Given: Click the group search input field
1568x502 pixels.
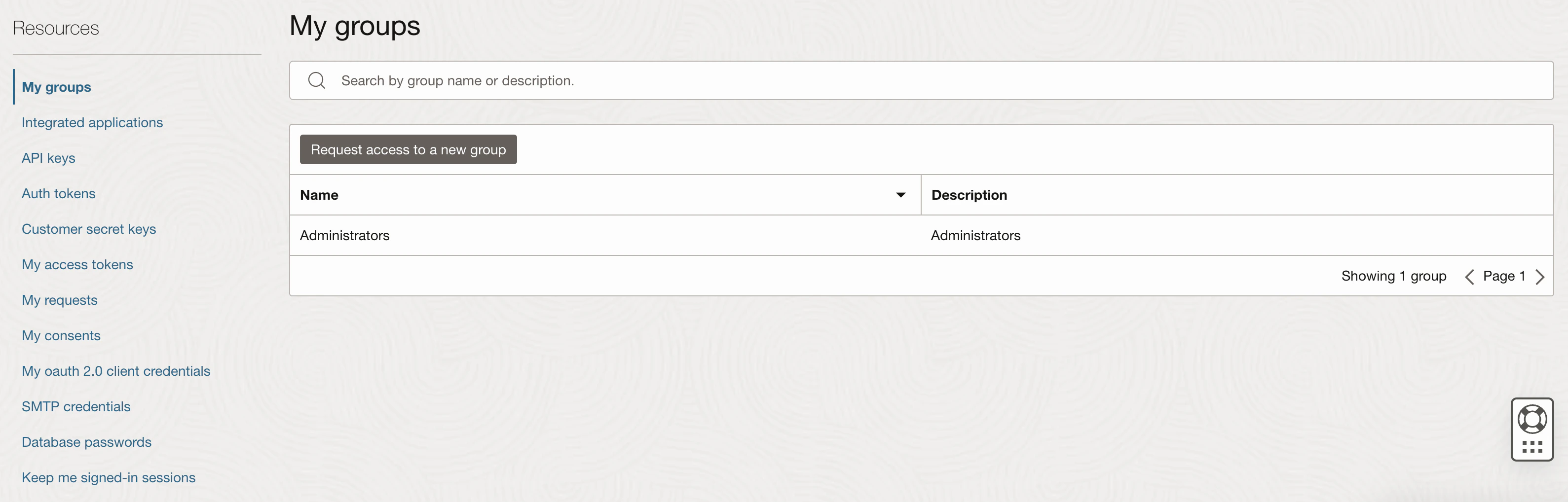Looking at the screenshot, I should tap(730, 80).
